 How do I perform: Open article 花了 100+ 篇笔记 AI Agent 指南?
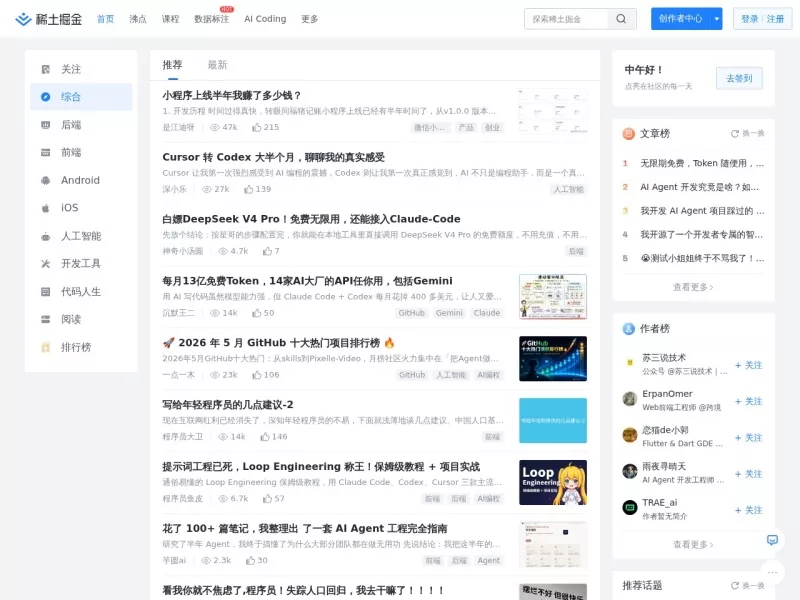pyautogui.click(x=305, y=529)
